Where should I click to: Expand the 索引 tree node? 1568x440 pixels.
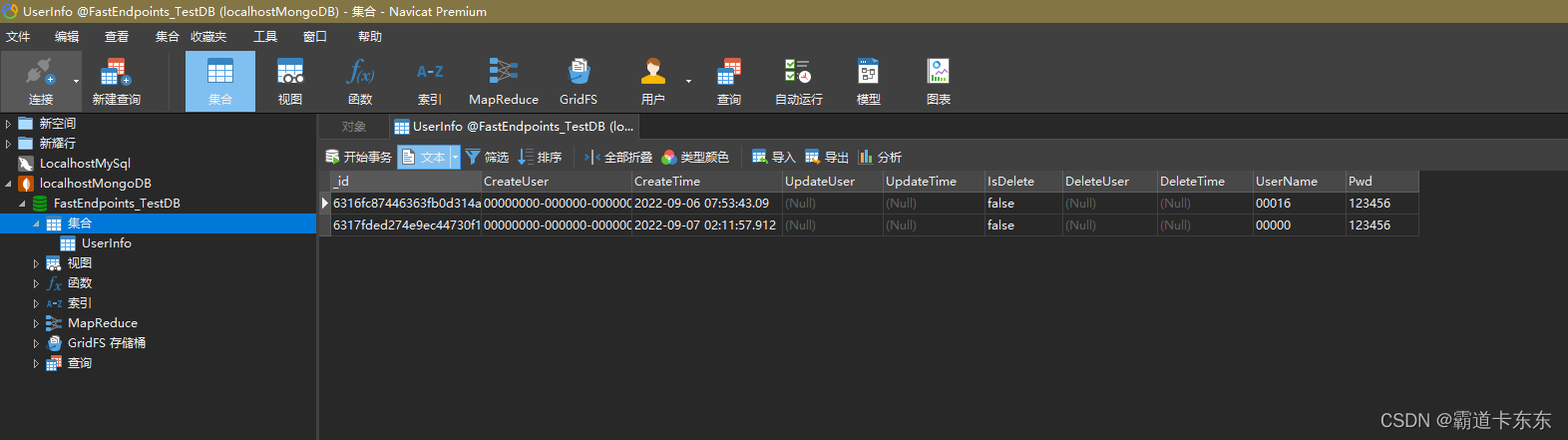(36, 303)
